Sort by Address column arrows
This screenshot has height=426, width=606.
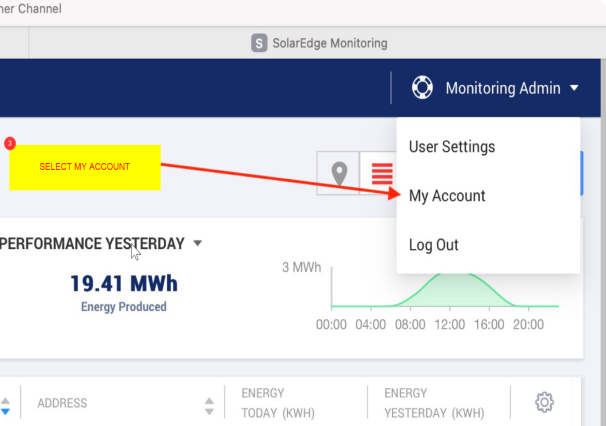click(209, 406)
